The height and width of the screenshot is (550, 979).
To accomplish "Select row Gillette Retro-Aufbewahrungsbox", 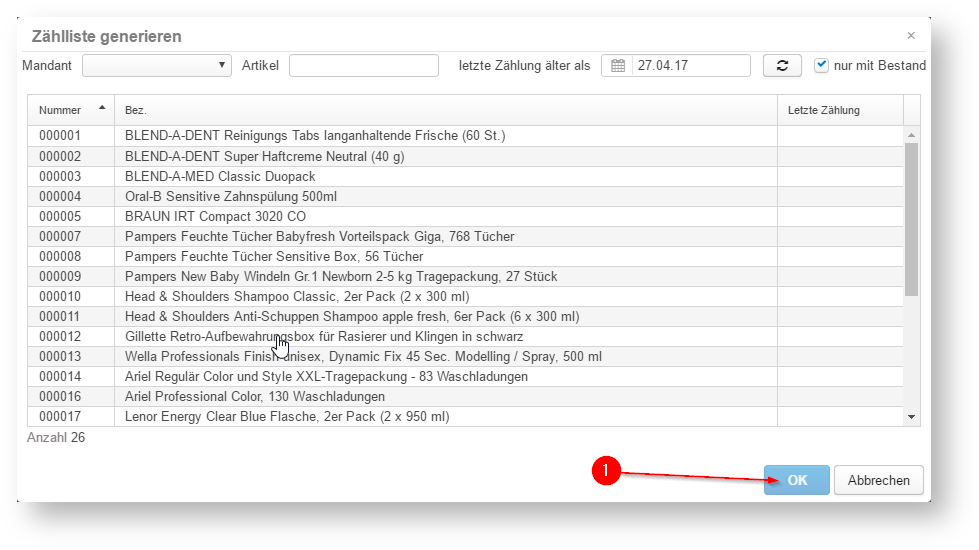I will pos(465,336).
